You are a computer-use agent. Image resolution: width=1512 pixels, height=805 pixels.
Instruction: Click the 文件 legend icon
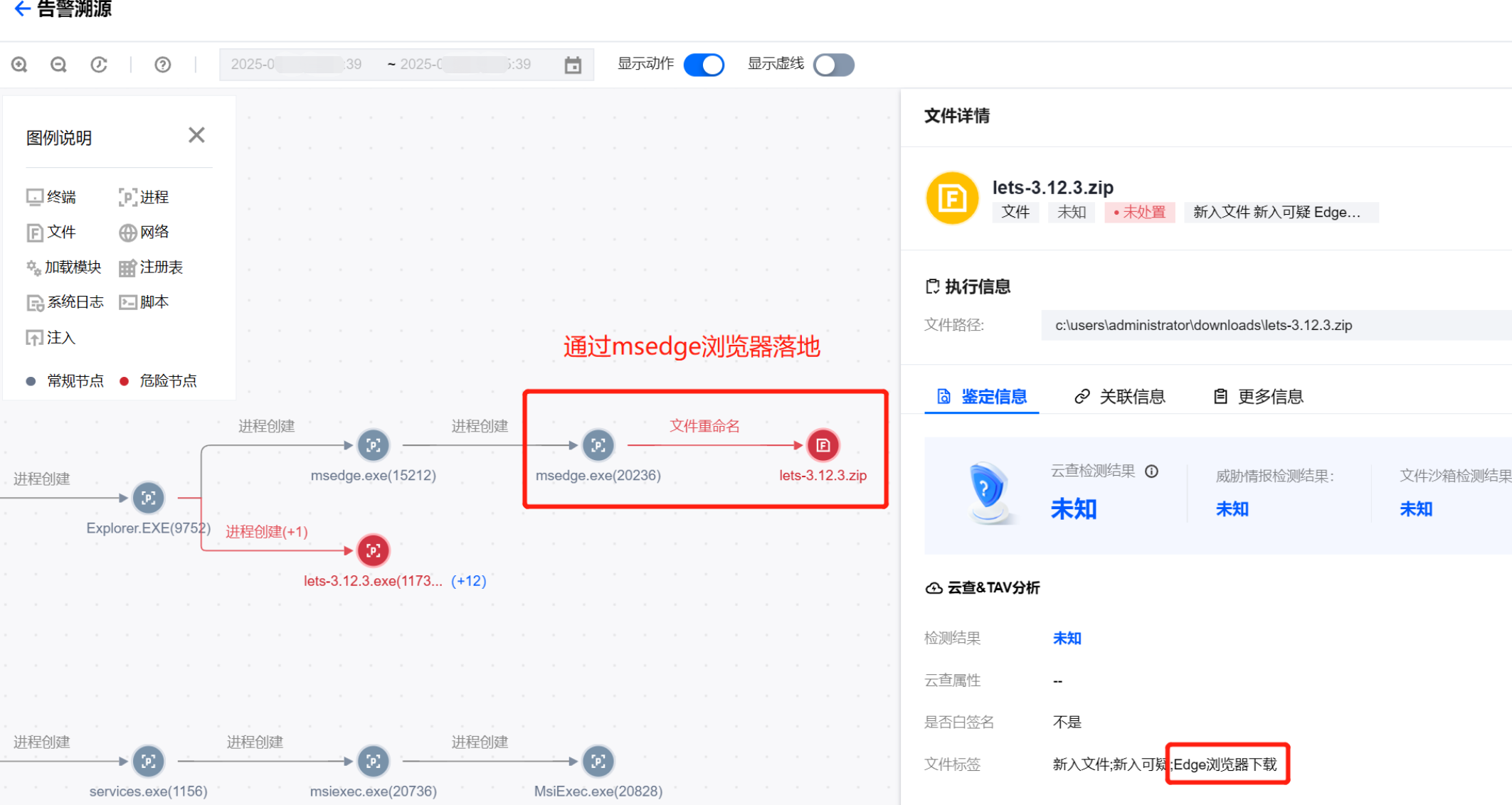(34, 233)
